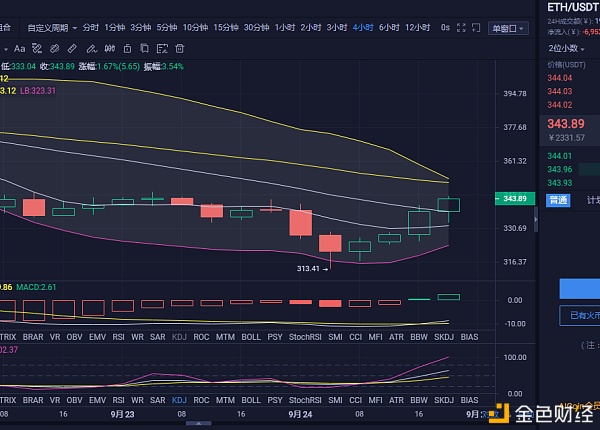Image resolution: width=600 pixels, height=430 pixels.
Task: Select OBV in upper indicator row
Action: pyautogui.click(x=74, y=337)
